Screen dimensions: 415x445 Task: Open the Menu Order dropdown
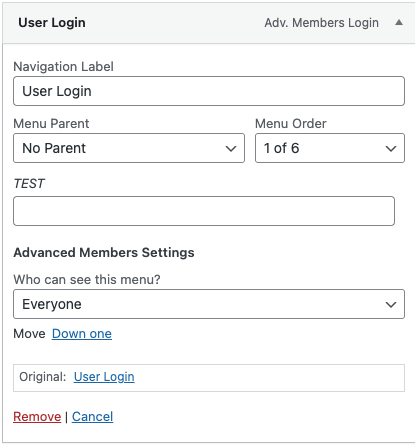click(x=330, y=148)
